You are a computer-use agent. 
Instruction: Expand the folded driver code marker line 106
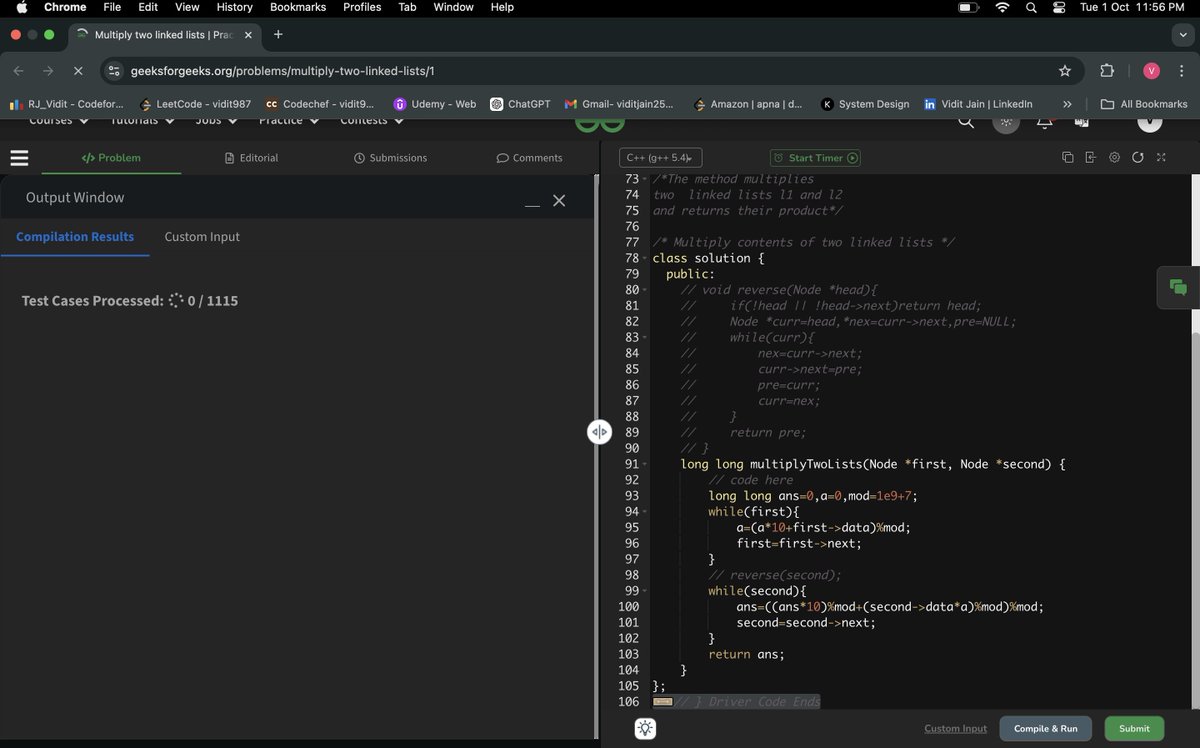662,702
